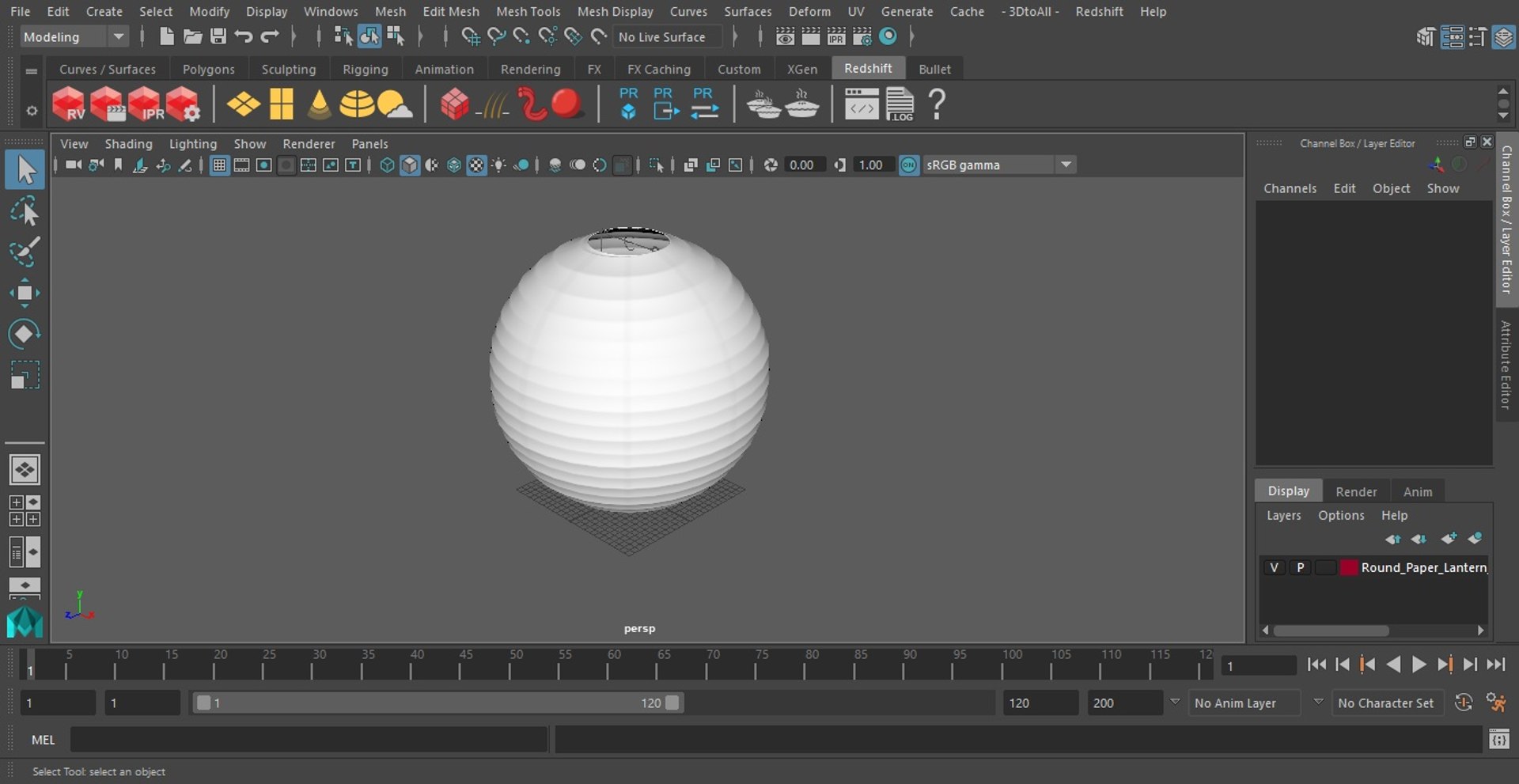Click the MEL command line input
1519x784 pixels.
(x=309, y=740)
